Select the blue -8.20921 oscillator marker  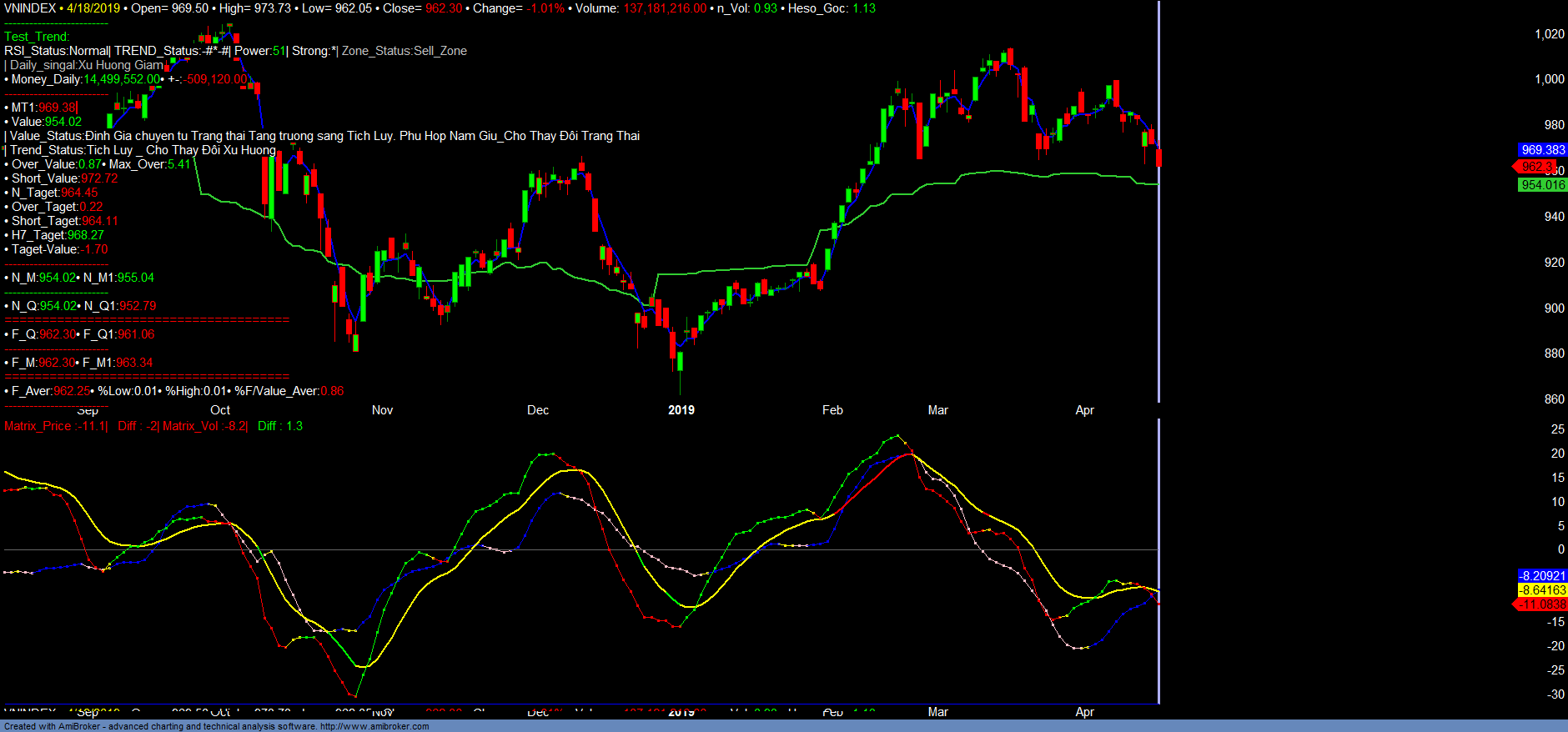1542,576
